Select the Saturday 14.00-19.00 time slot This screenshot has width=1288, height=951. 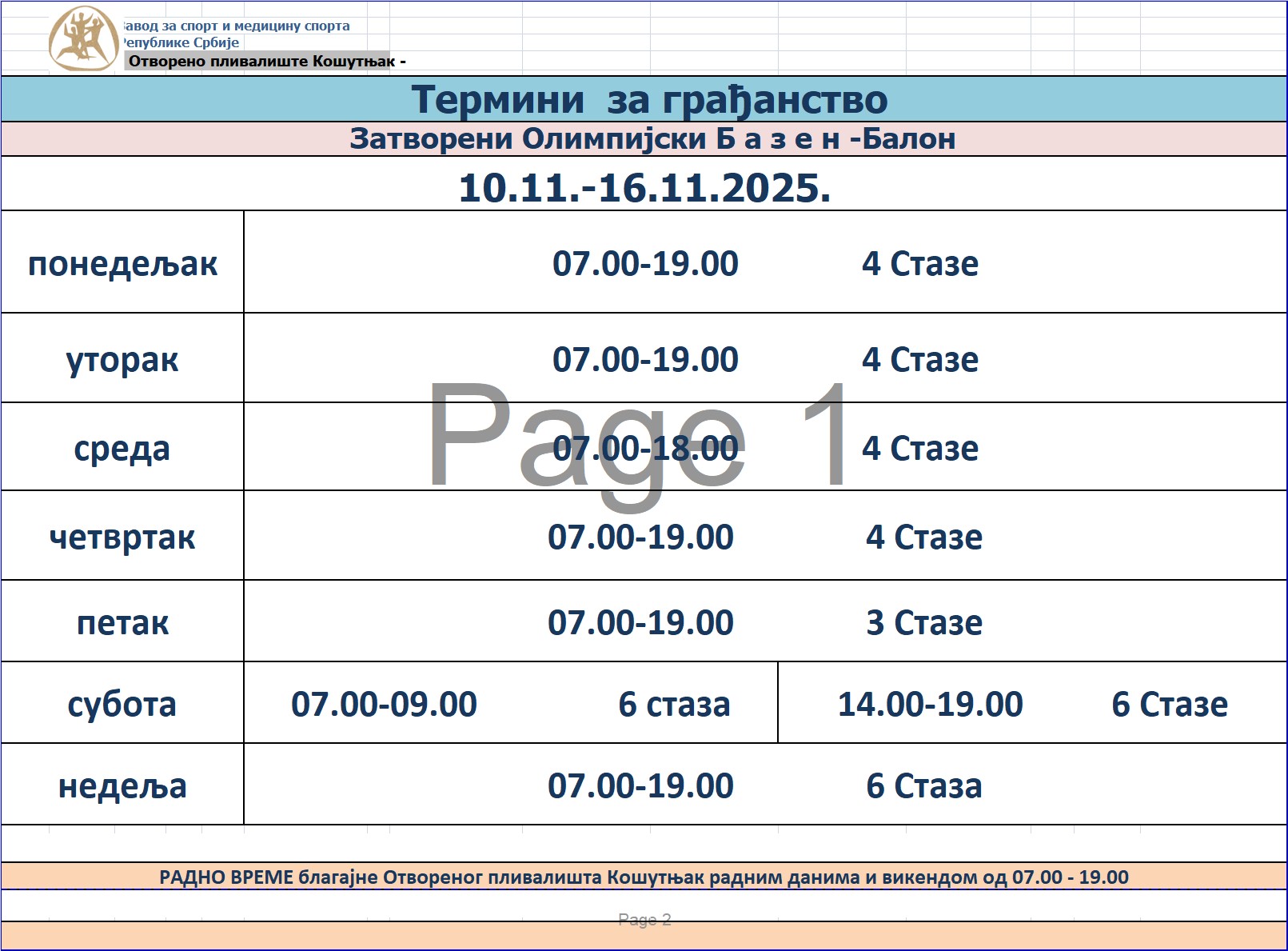click(x=930, y=705)
